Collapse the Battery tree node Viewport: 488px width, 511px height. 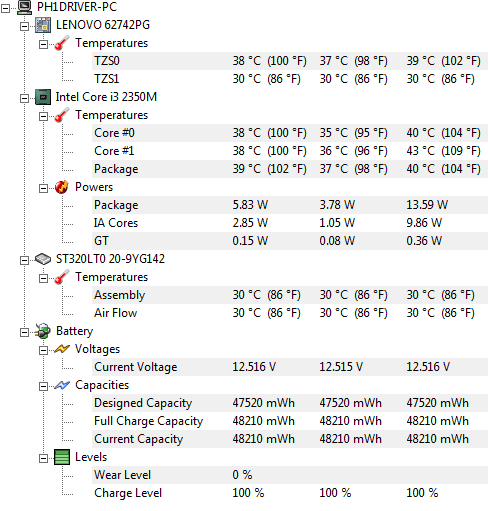(x=24, y=332)
